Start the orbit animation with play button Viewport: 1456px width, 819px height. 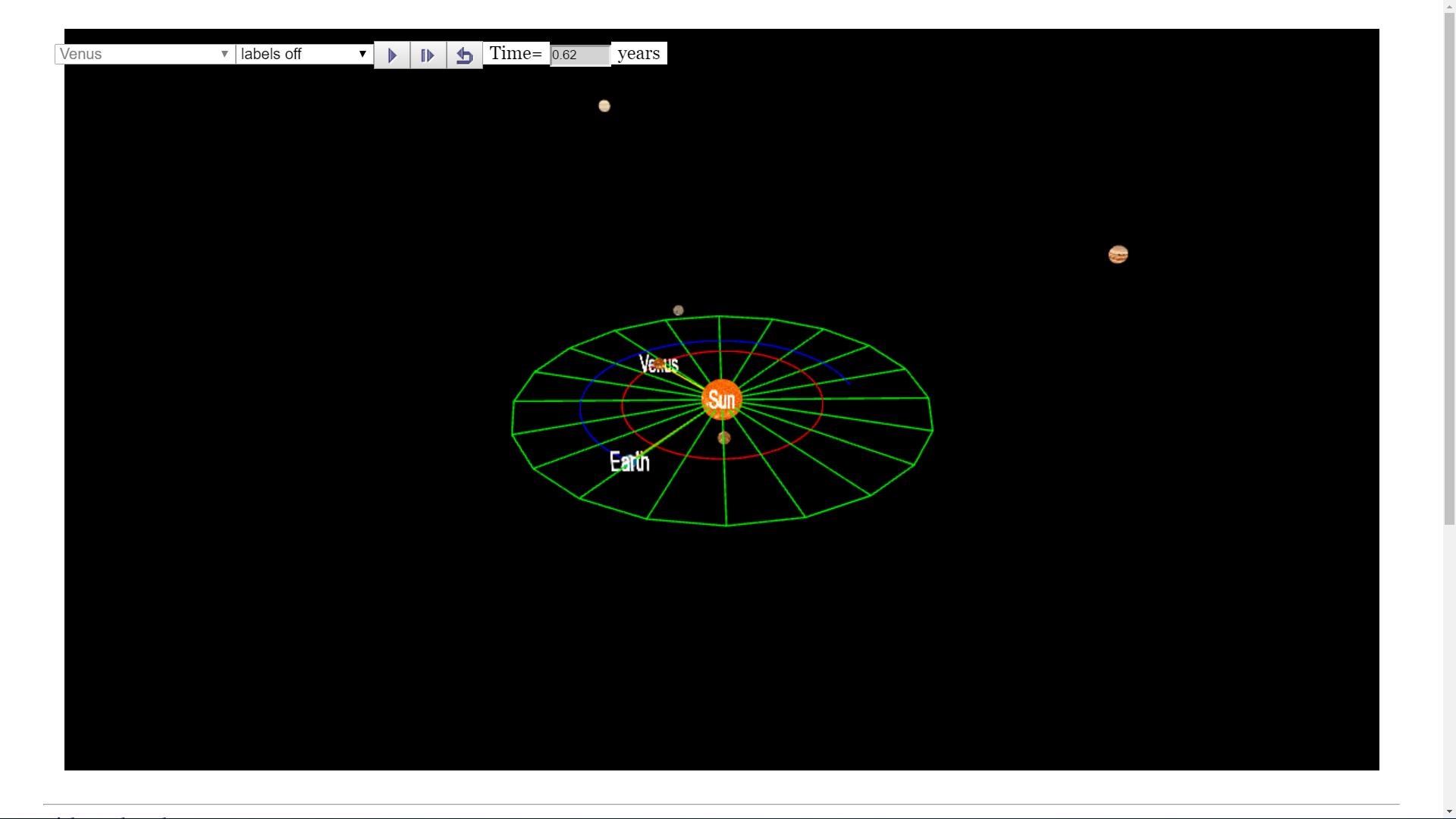click(392, 55)
